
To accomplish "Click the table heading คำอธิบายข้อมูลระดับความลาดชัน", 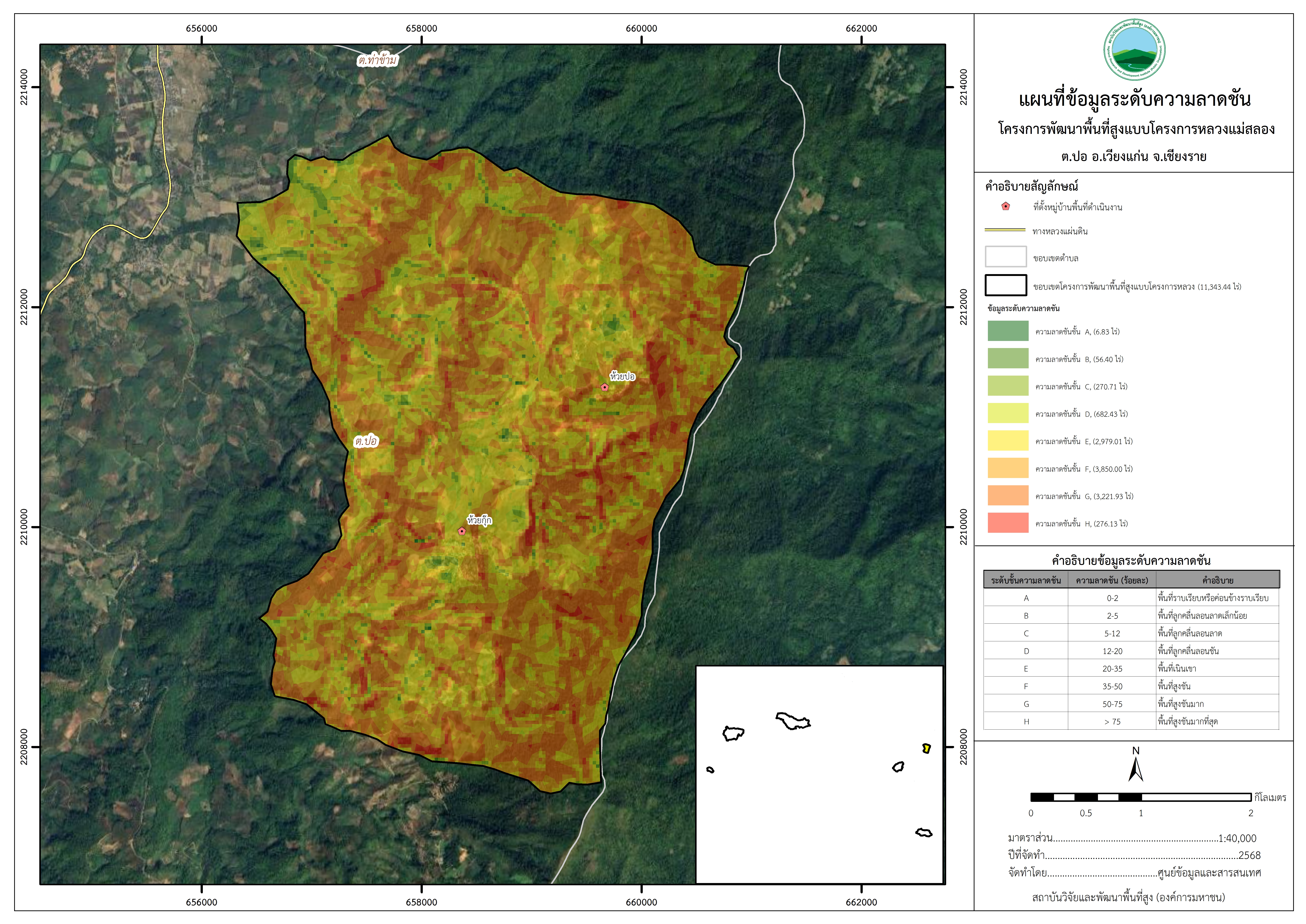I will tap(1131, 561).
